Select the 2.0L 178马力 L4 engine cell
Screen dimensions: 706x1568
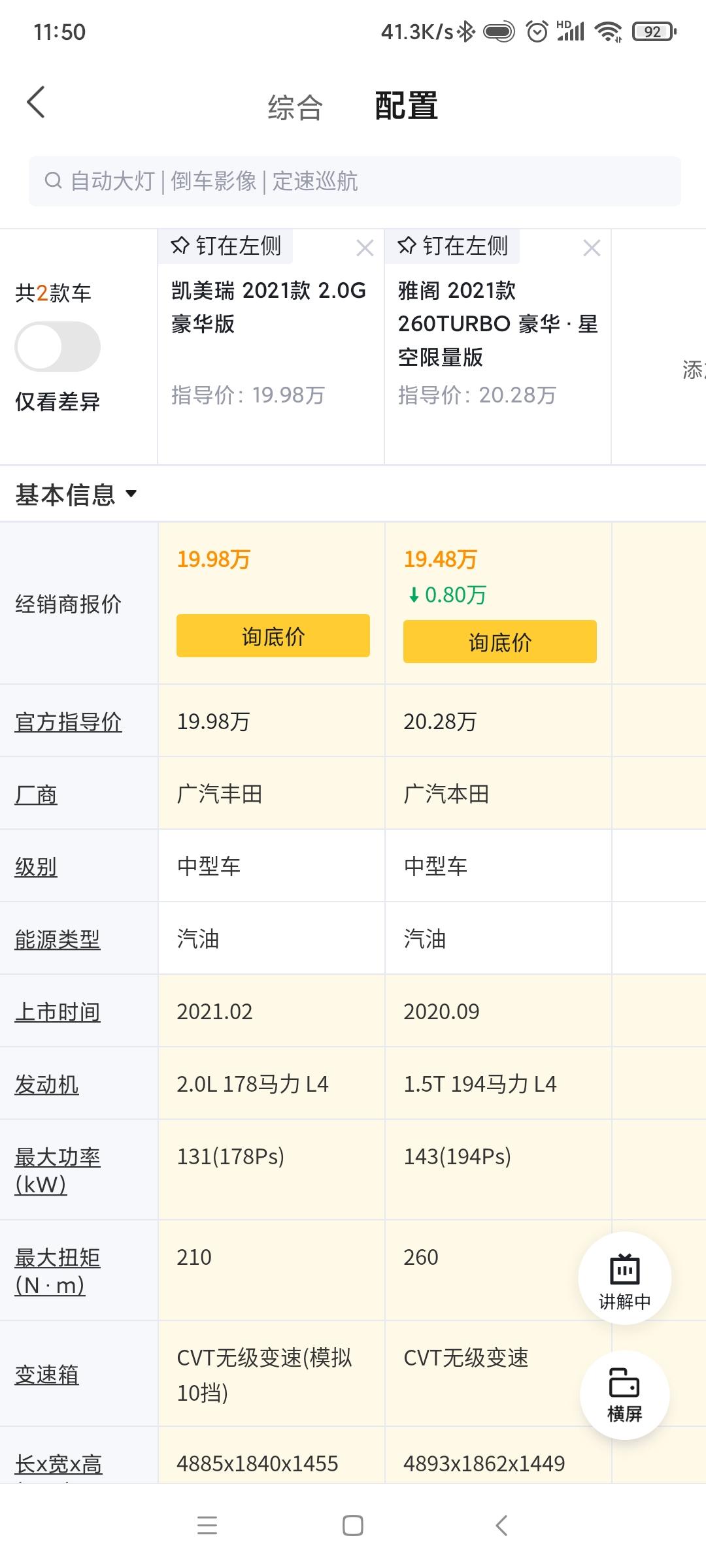271,1084
